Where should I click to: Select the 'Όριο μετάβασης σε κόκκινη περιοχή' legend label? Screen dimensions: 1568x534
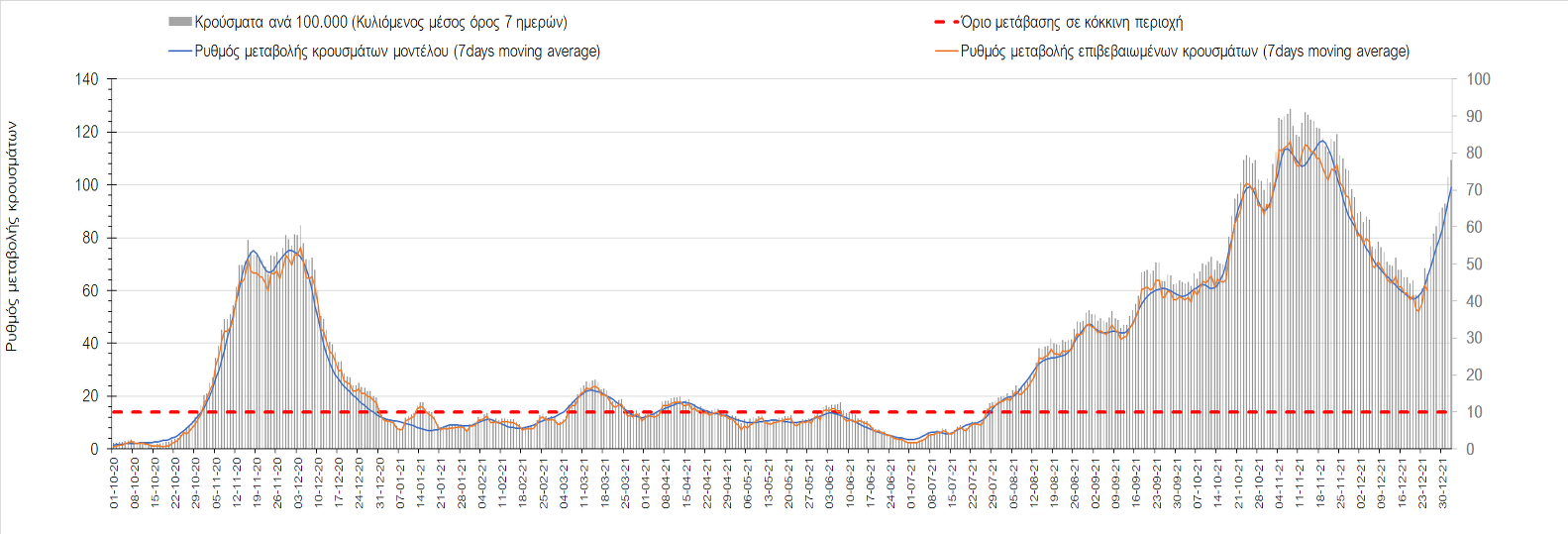tap(1072, 22)
